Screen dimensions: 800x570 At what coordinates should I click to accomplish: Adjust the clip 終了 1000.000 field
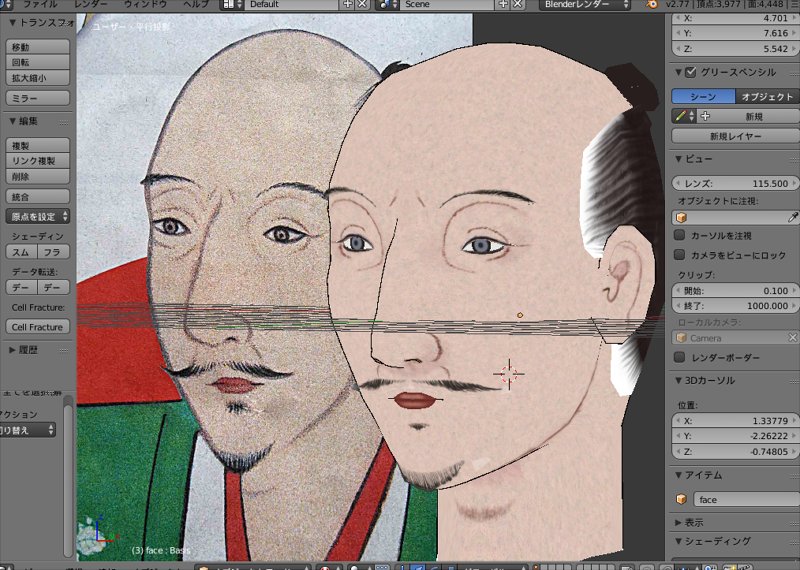tap(735, 306)
